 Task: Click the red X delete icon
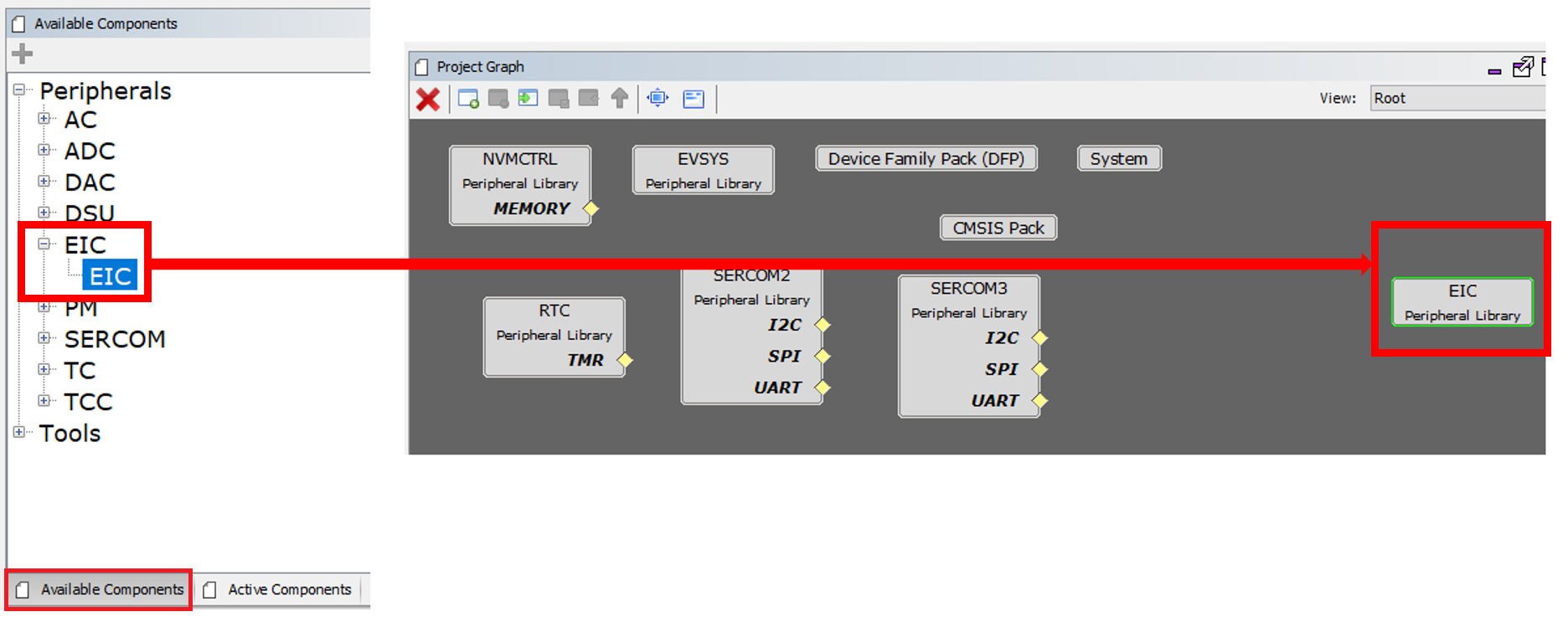[427, 100]
